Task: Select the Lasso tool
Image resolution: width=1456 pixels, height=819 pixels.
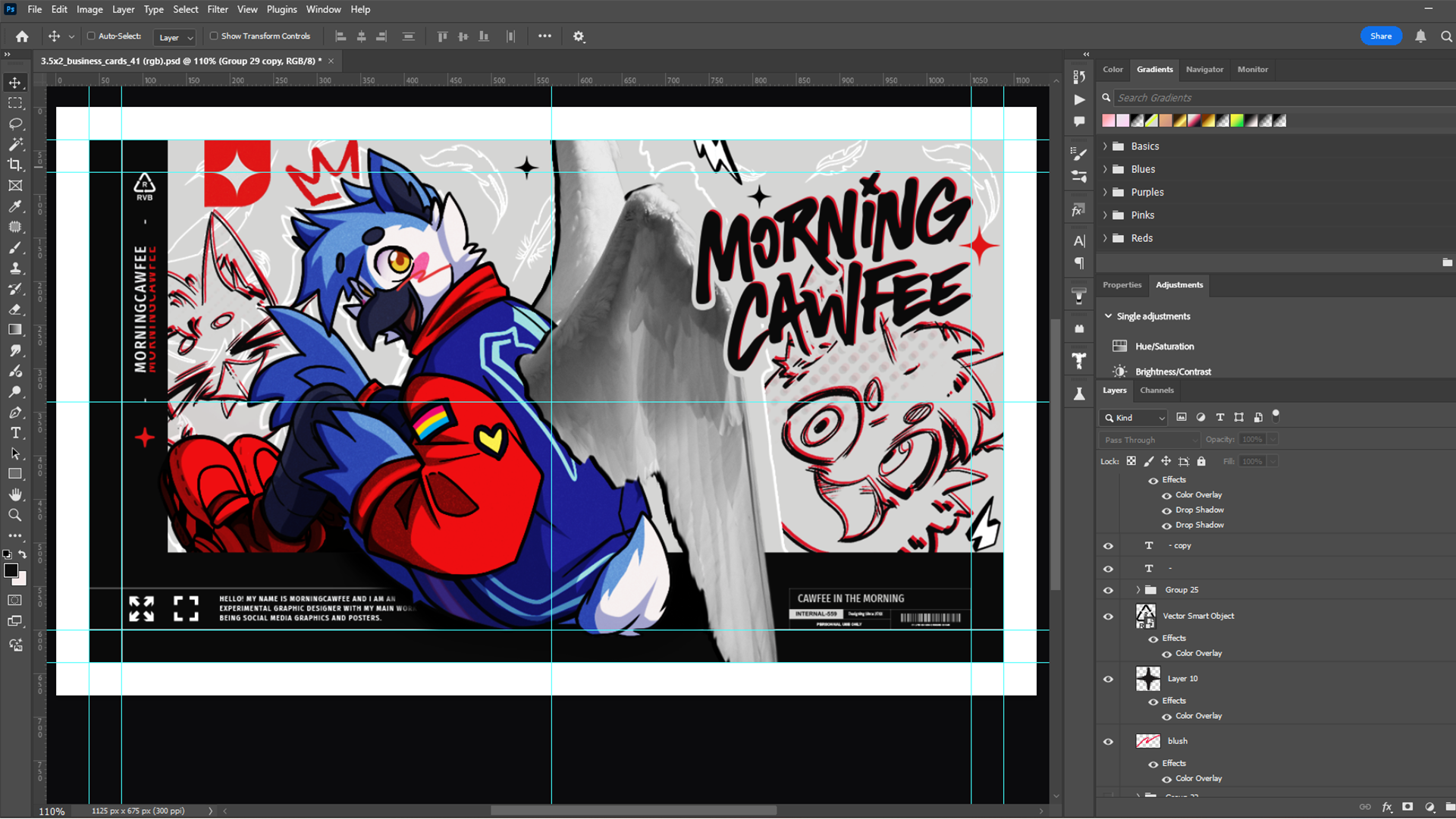Action: coord(15,124)
